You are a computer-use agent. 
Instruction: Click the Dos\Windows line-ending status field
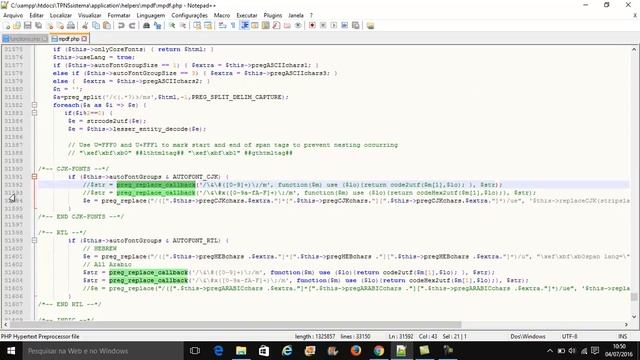coord(528,337)
